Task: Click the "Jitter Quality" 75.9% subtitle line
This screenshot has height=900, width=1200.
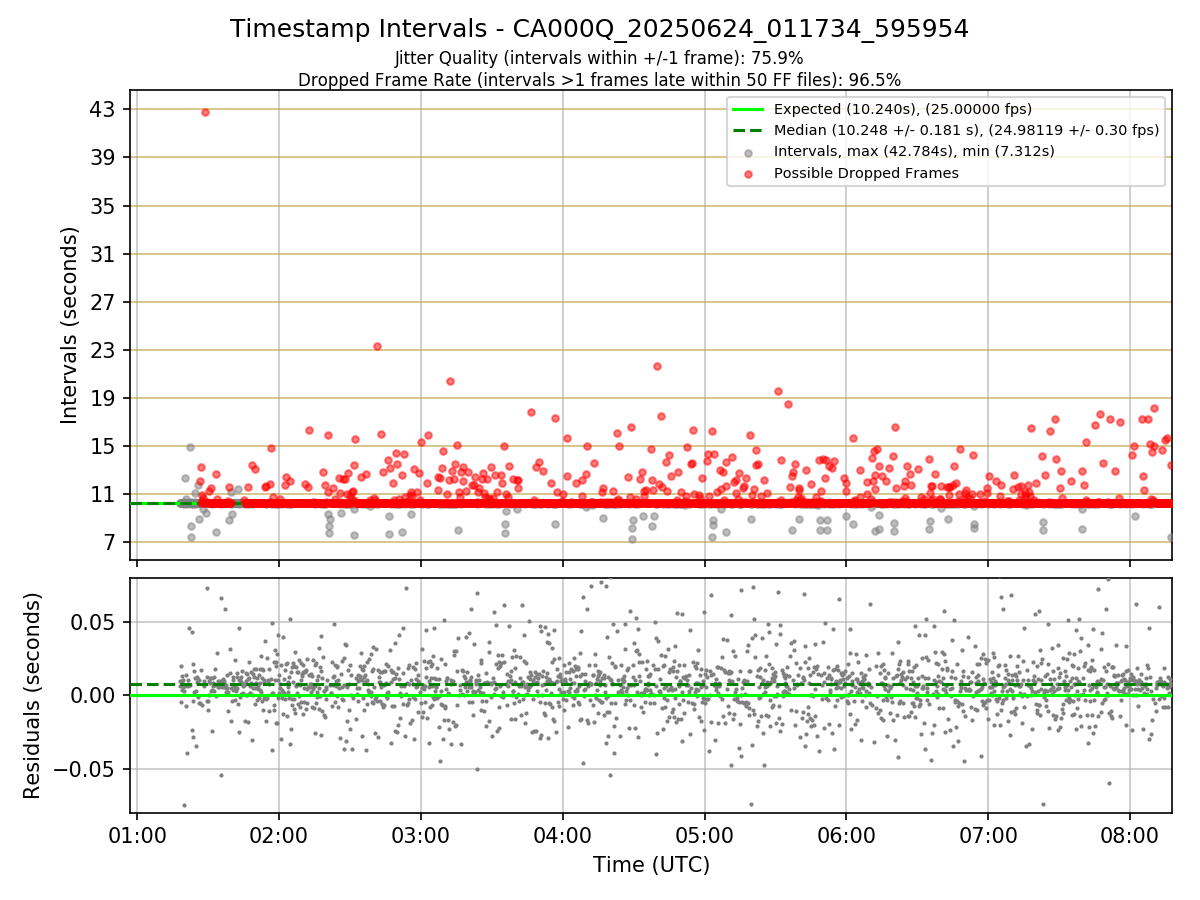Action: tap(599, 59)
